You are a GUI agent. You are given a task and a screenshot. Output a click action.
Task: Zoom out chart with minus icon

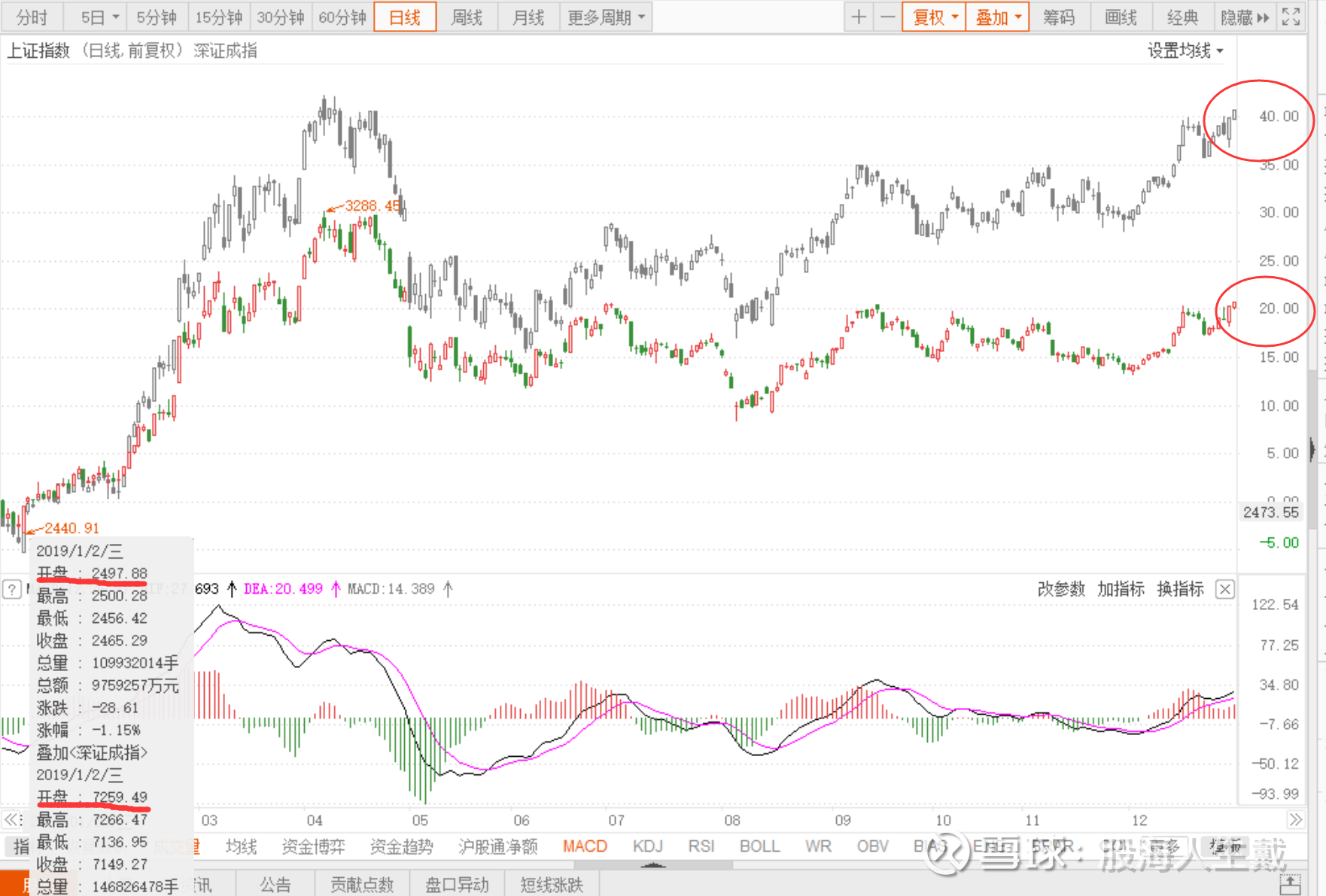coord(888,17)
